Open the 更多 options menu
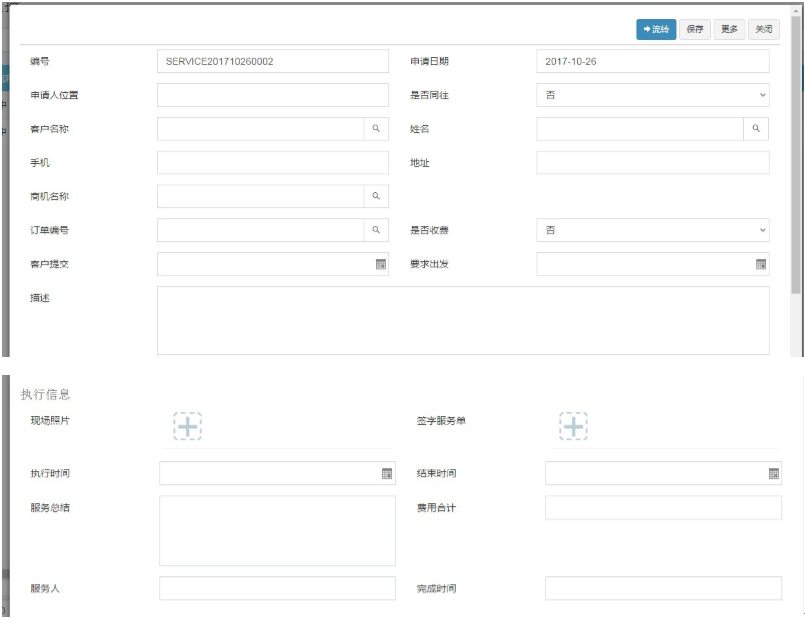The image size is (805, 627). click(729, 30)
